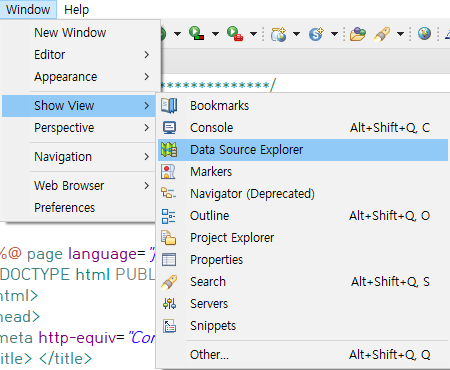Open the Help menu

[76, 9]
